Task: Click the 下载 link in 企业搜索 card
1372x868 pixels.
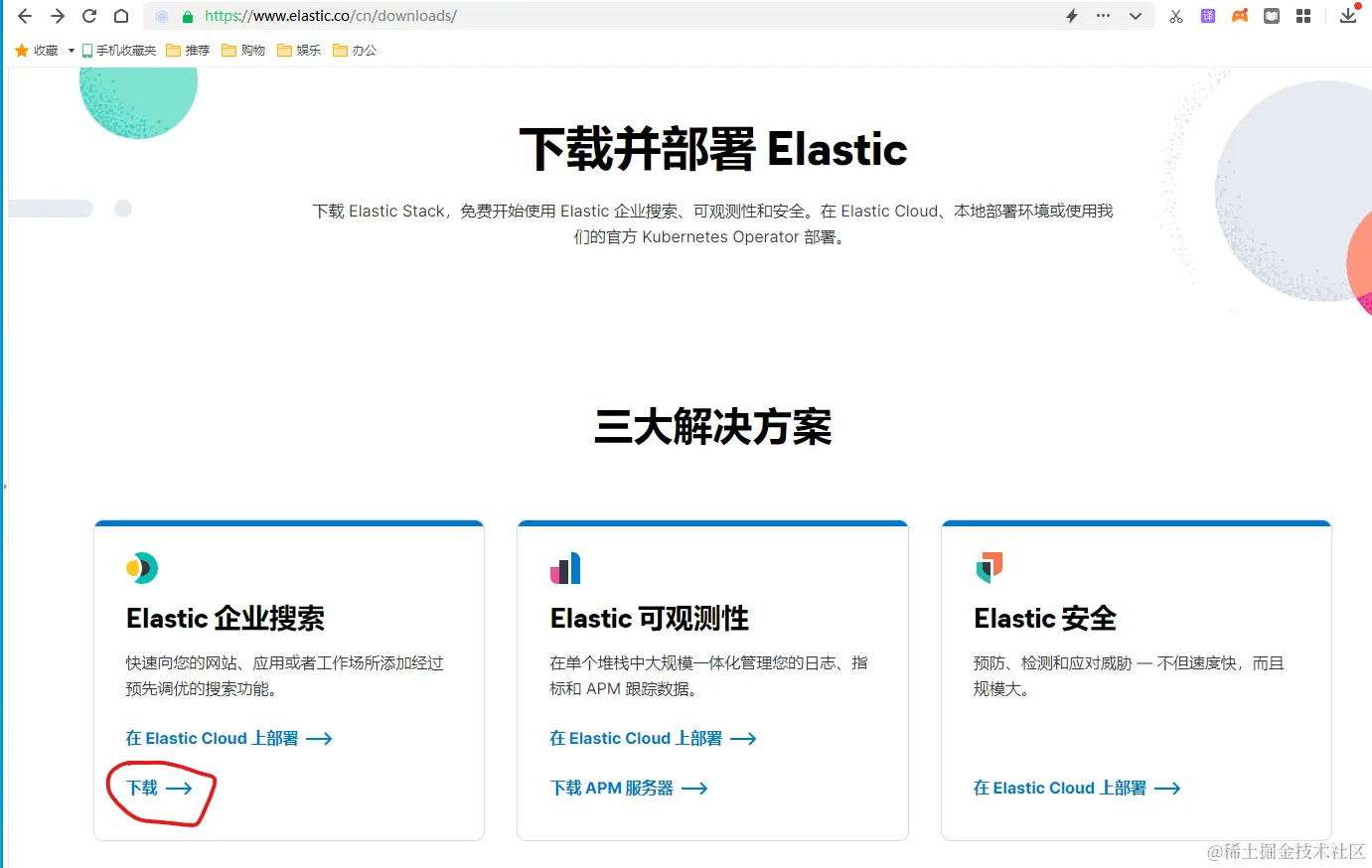Action: (159, 789)
